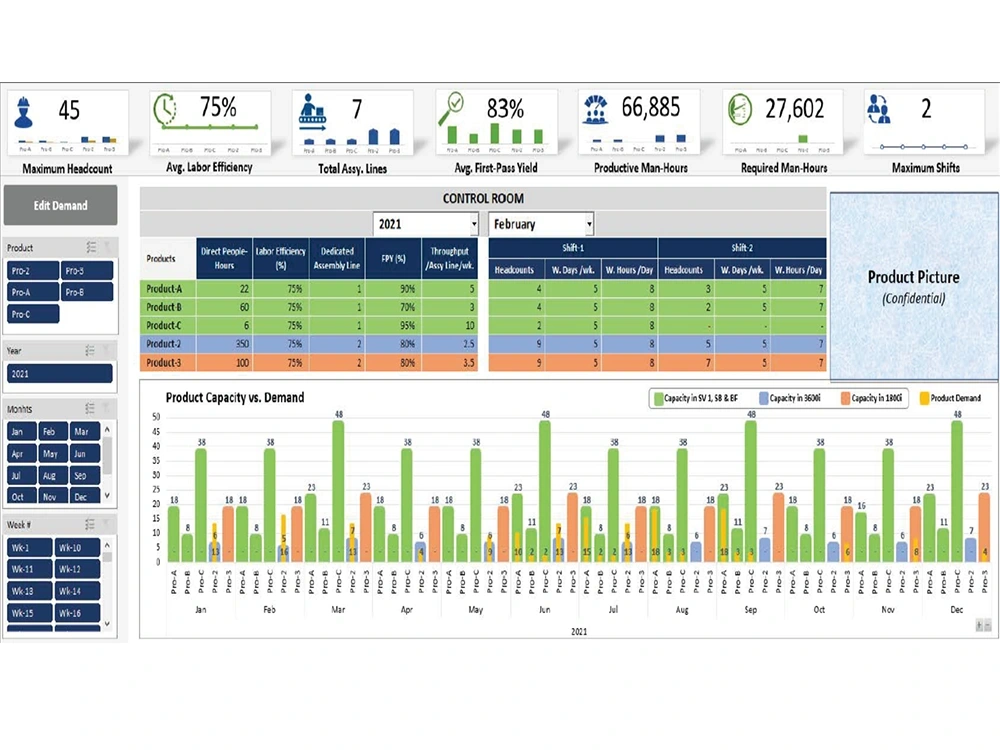The width and height of the screenshot is (1000, 750).
Task: Click the Product-A row label
Action: (164, 288)
